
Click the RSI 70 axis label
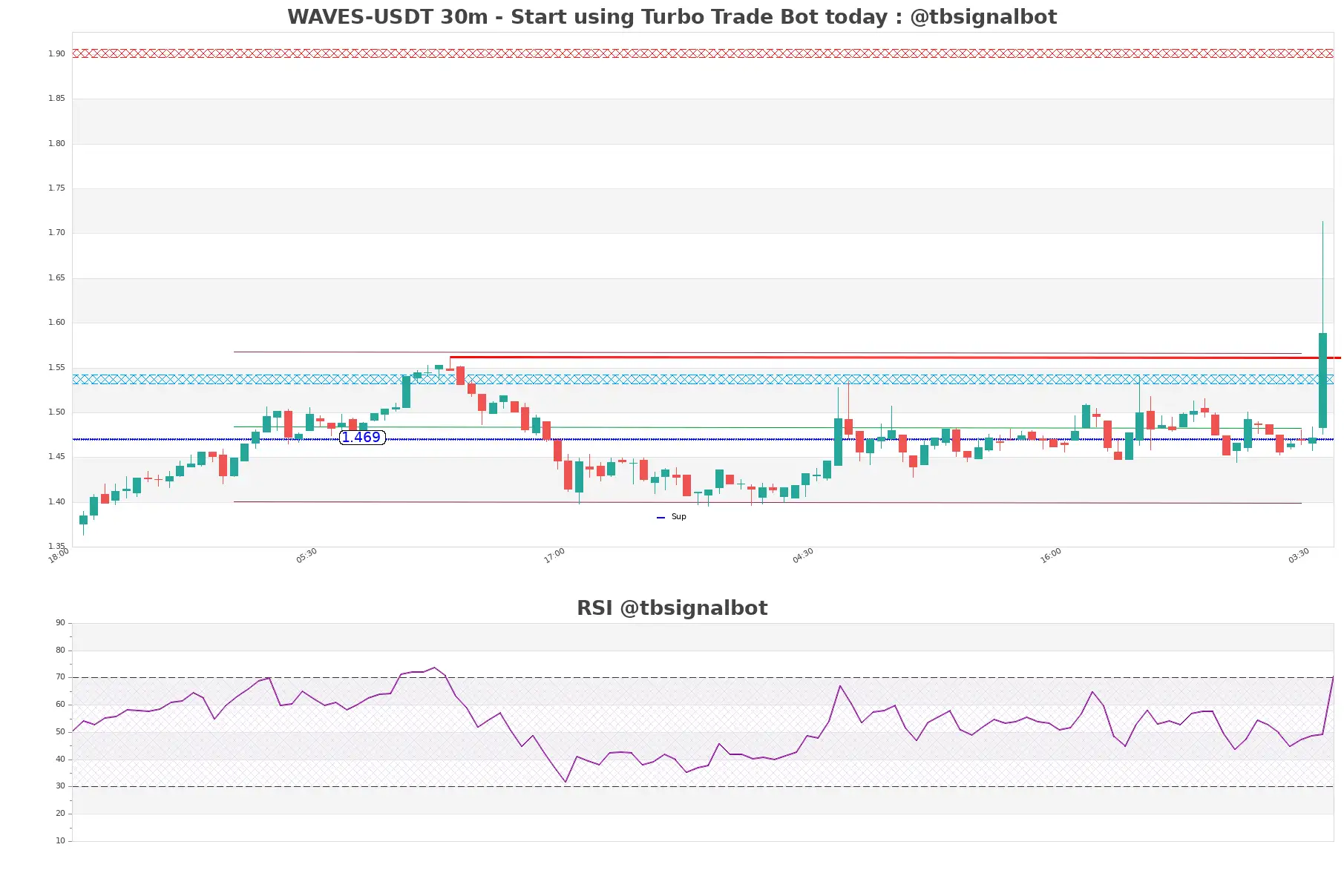[60, 677]
